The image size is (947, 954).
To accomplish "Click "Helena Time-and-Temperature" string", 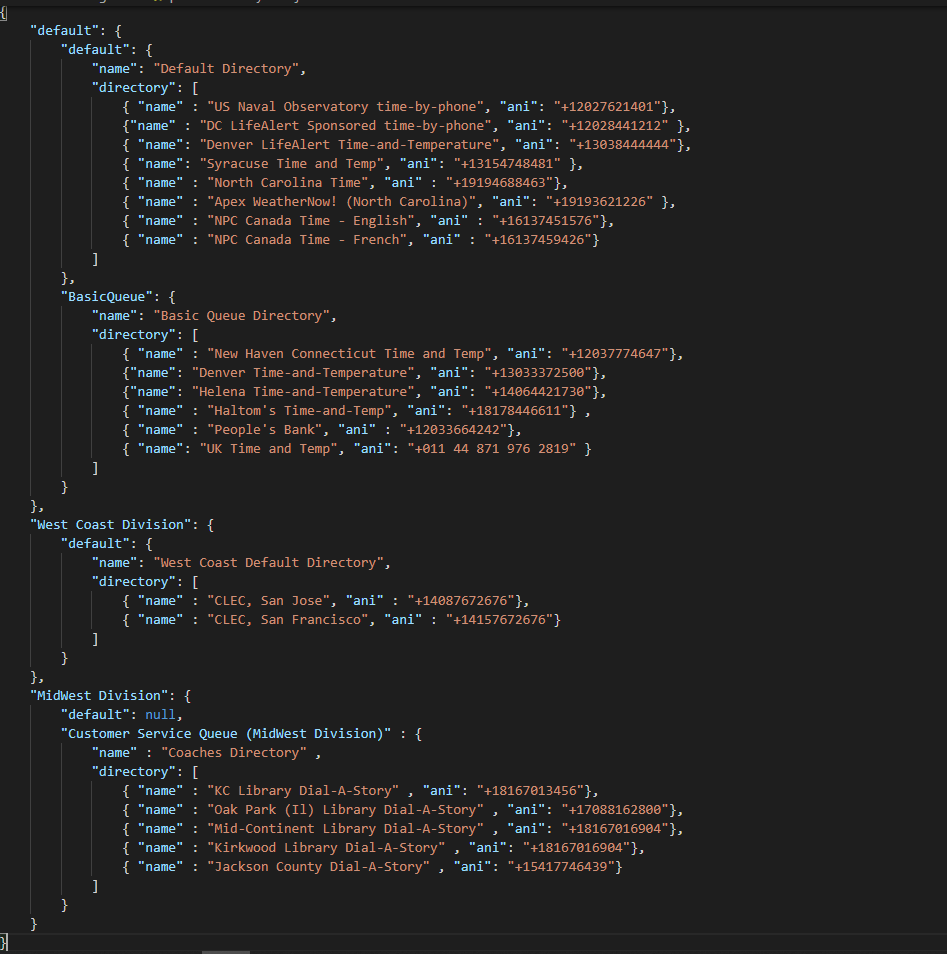I will tap(303, 392).
